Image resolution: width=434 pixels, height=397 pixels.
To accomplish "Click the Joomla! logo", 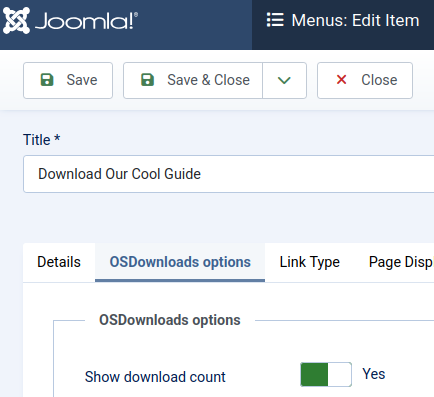I will (70, 21).
